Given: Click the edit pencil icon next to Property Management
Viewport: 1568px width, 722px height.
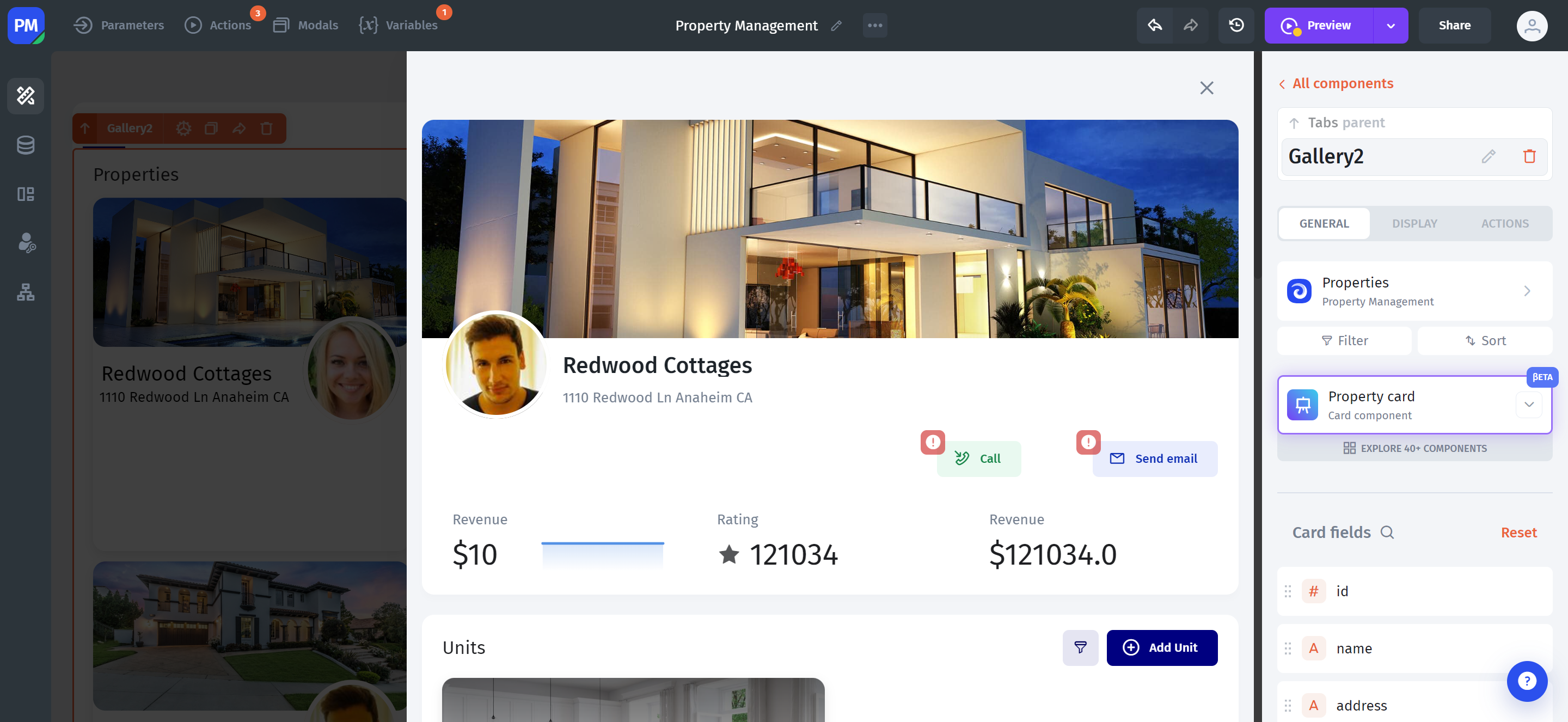Looking at the screenshot, I should 837,25.
